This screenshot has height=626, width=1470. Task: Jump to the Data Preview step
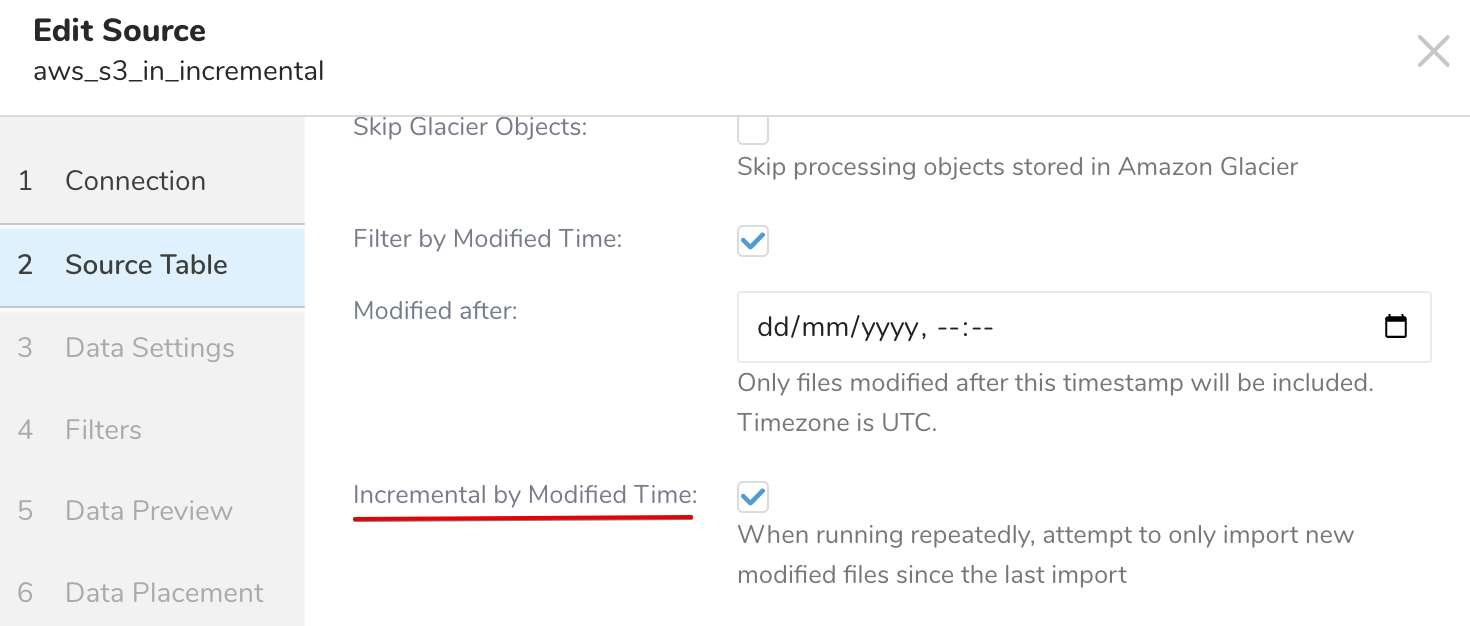pos(148,511)
